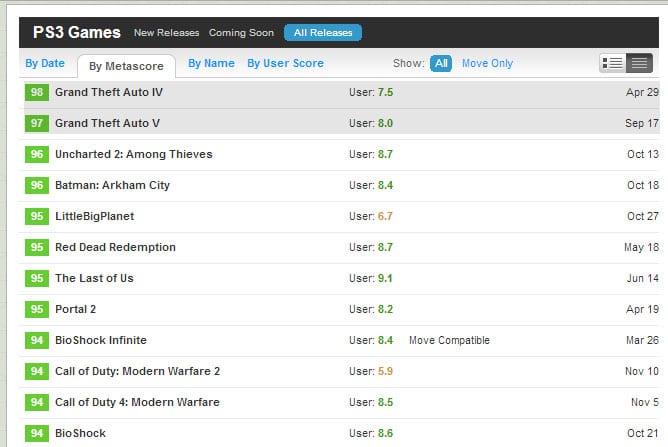
Task: Click Uncharted 2's 96 metascore badge
Action: [37, 154]
